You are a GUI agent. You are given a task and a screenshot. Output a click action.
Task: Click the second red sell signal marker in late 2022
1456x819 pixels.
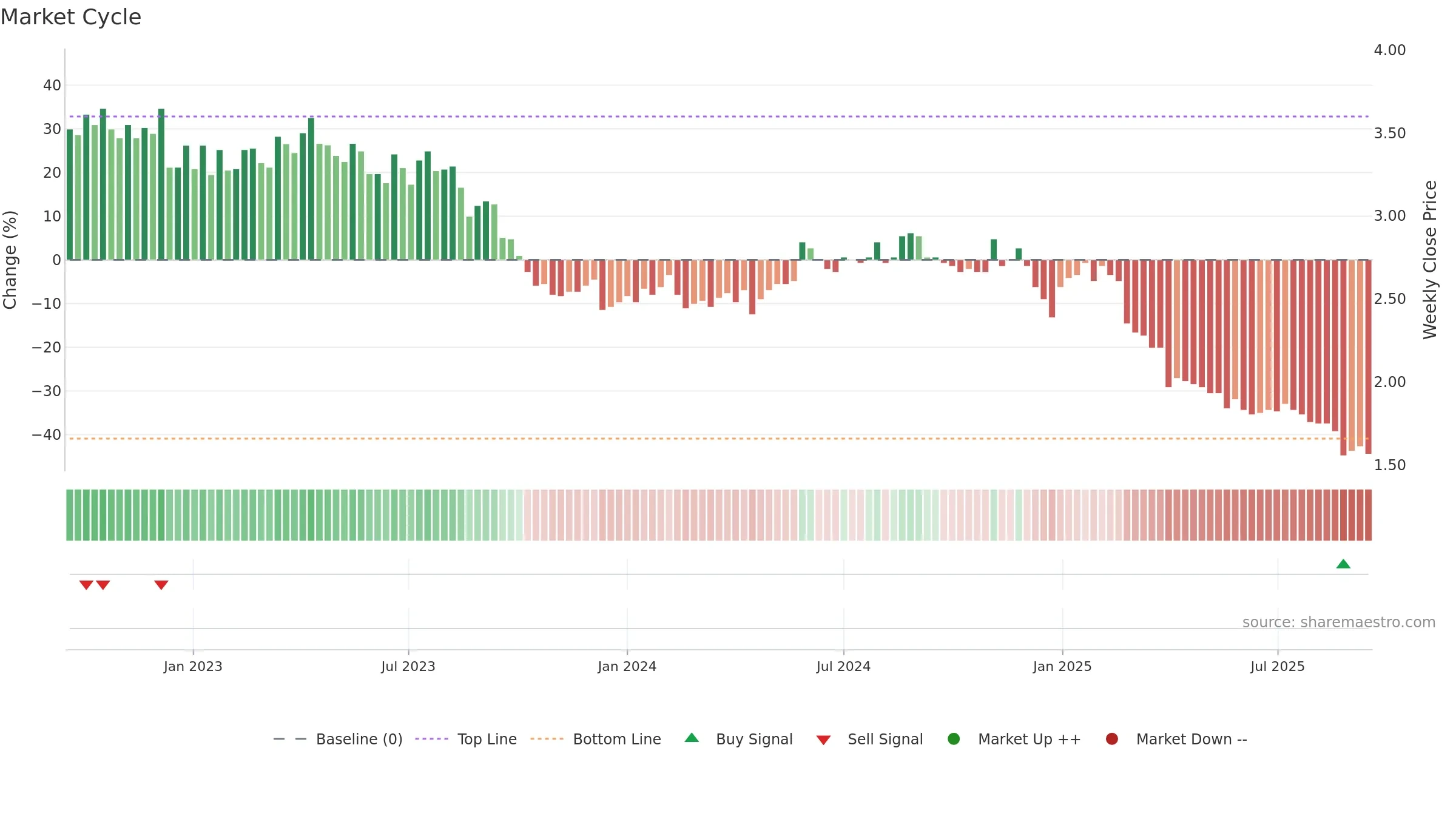click(x=103, y=585)
